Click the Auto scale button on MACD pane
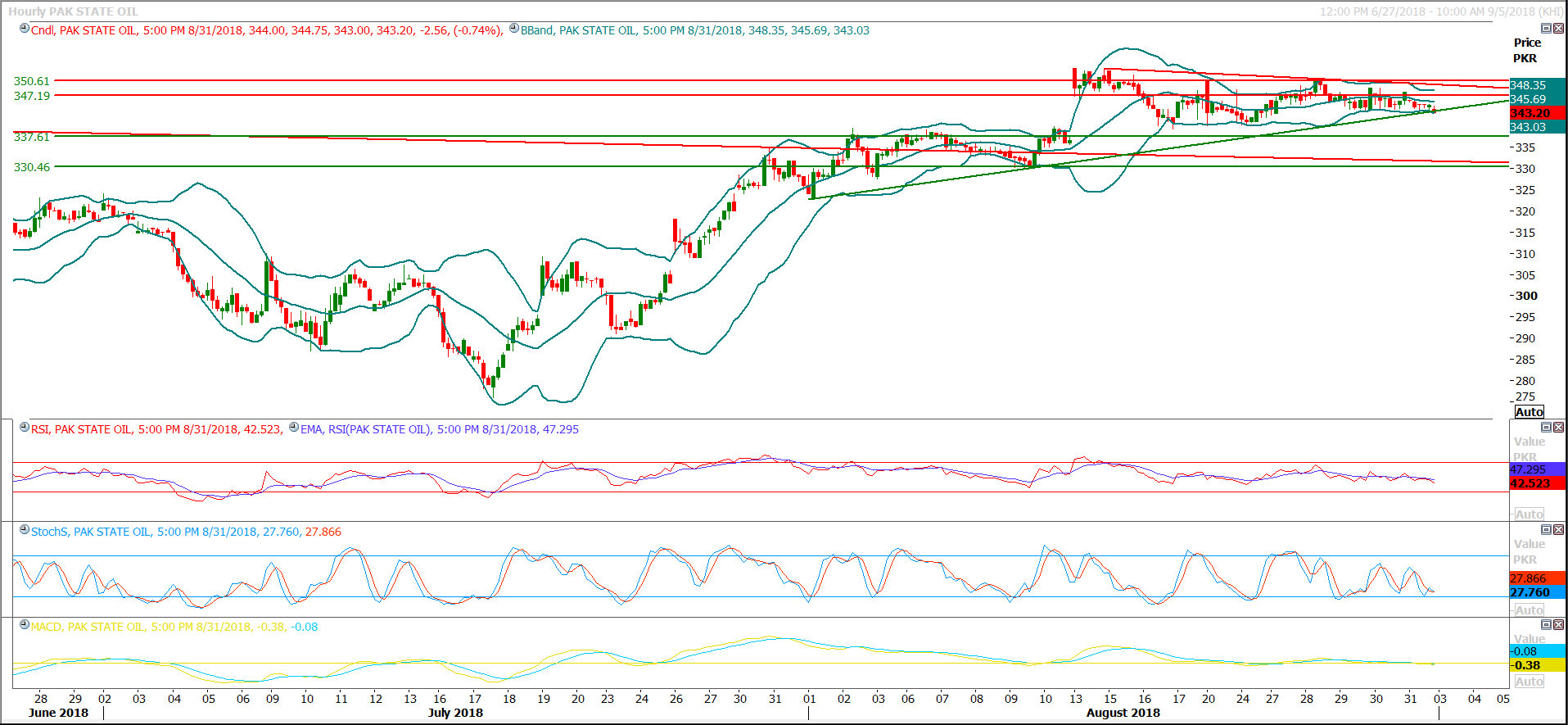Viewport: 1568px width, 725px height. (1529, 682)
